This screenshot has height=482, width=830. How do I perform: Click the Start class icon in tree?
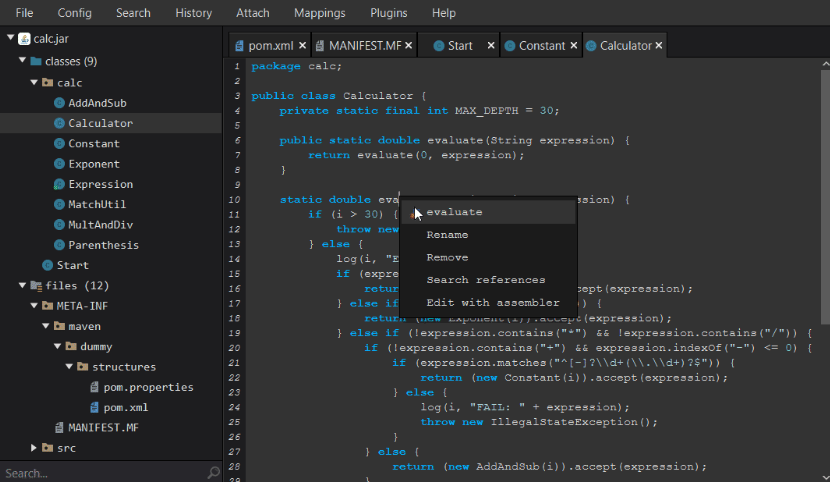[47, 265]
